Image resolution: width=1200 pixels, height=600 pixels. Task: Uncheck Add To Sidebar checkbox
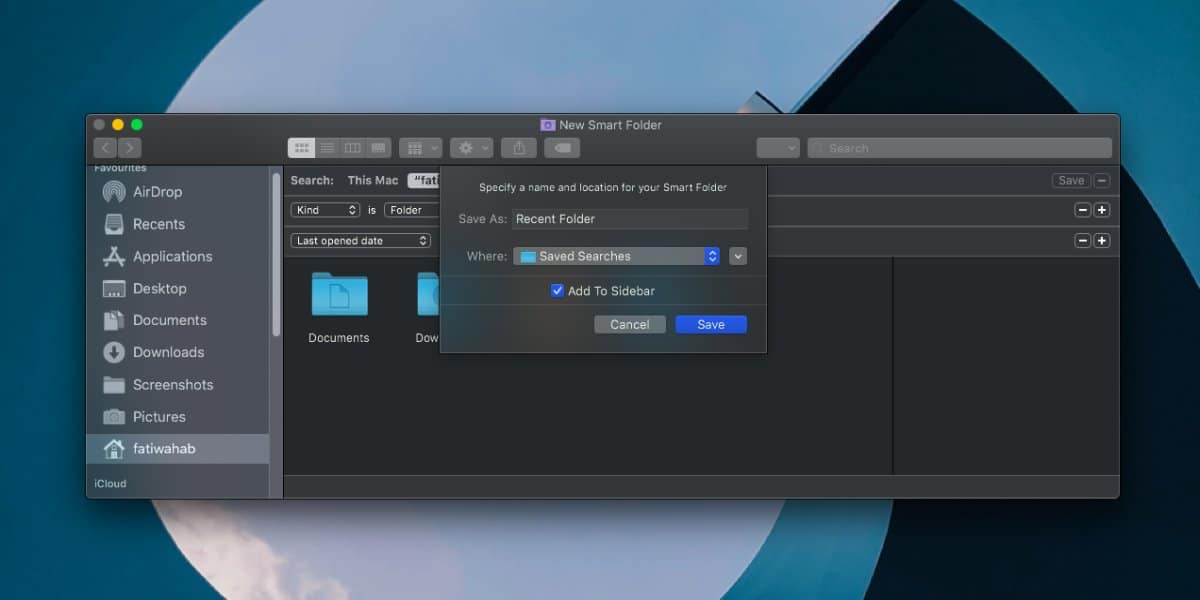[557, 291]
